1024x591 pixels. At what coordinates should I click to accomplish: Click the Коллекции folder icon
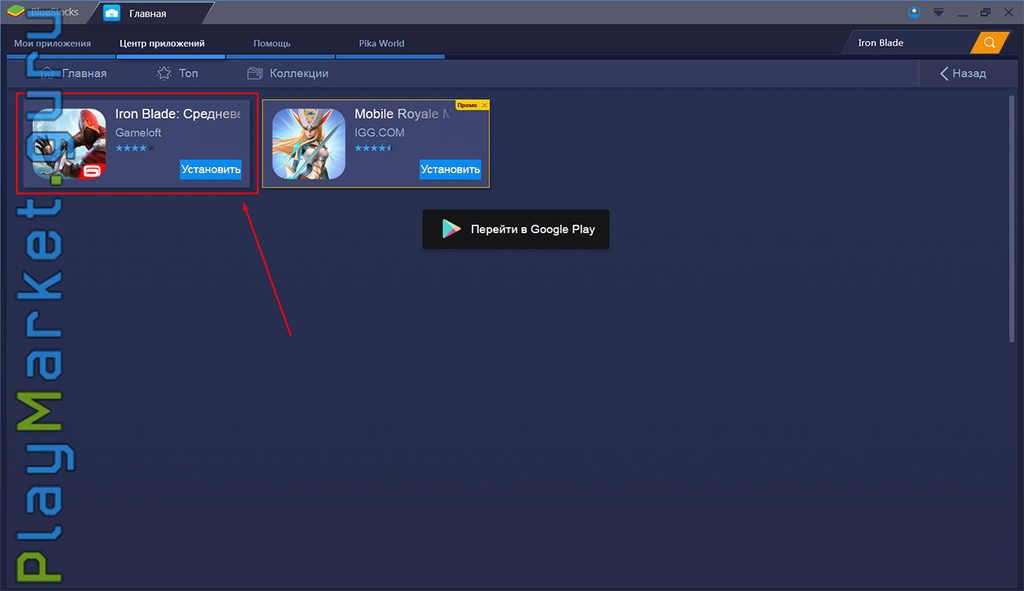click(x=255, y=73)
